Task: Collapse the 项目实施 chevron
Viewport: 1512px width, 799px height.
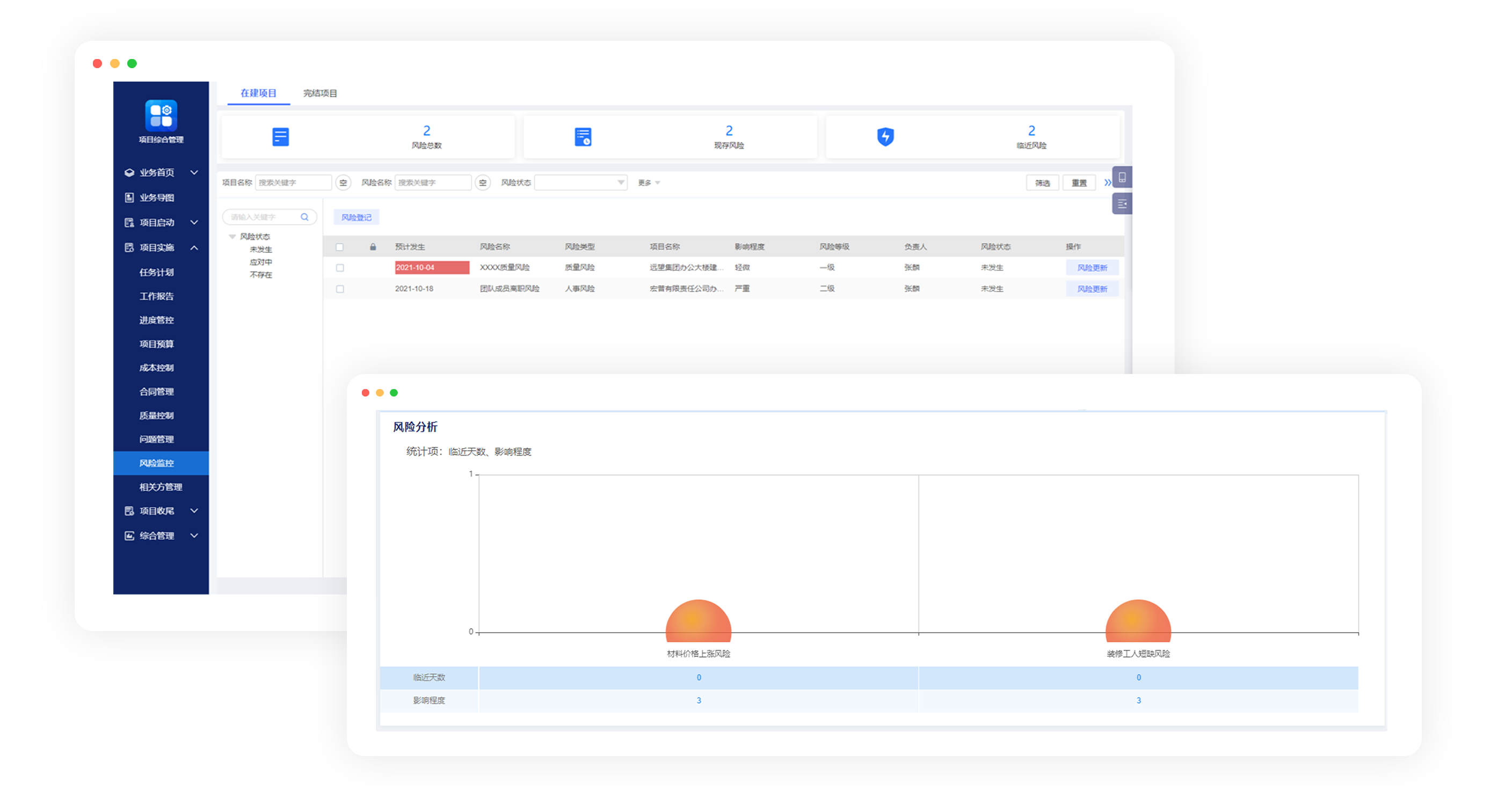Action: (194, 247)
